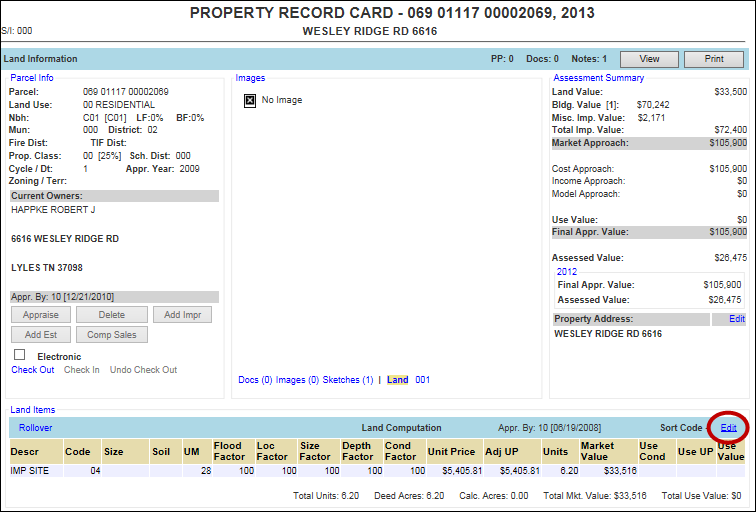The height and width of the screenshot is (512, 756).
Task: Select the IMP SITE land row description
Action: tap(29, 471)
